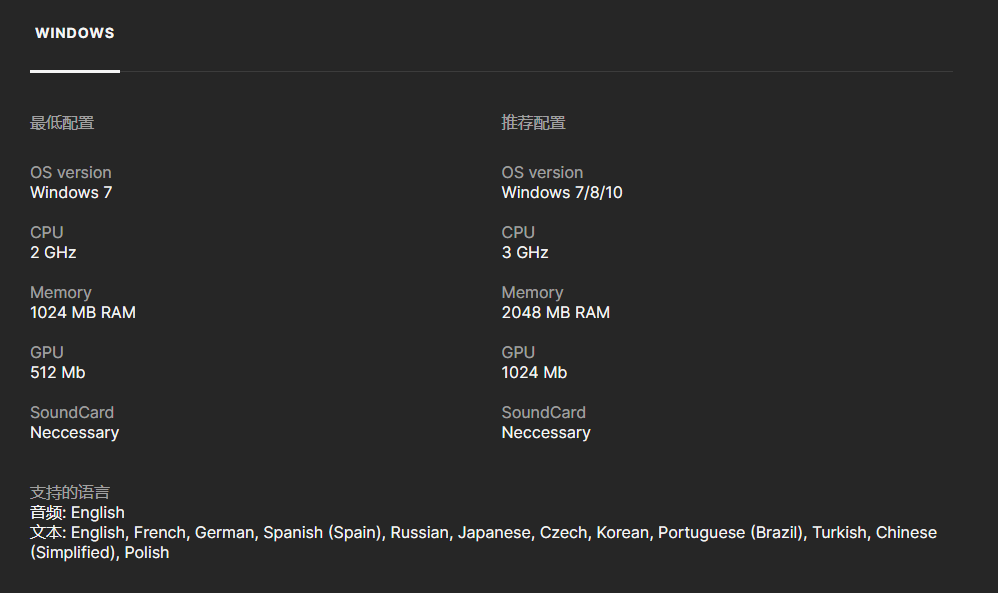Click the 文本 supported languages list
The width and height of the screenshot is (998, 593).
coord(484,542)
